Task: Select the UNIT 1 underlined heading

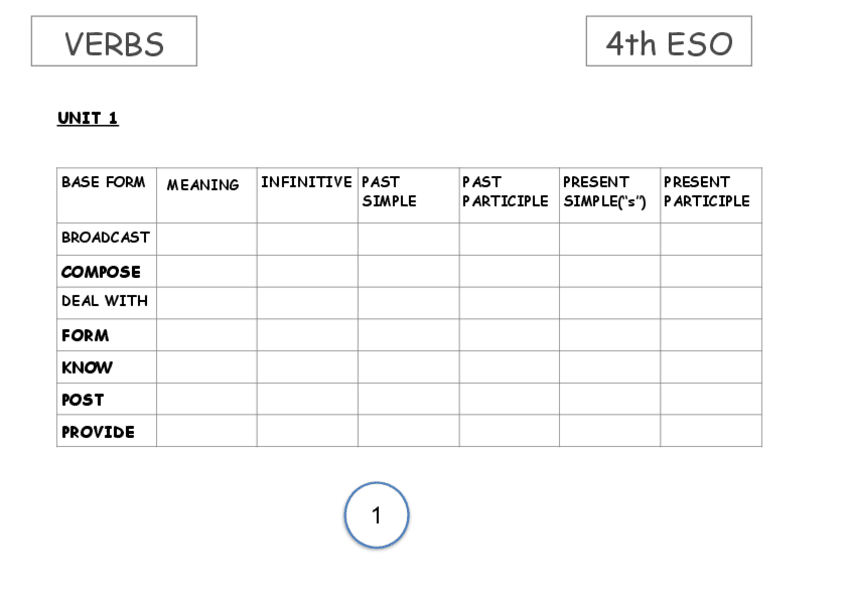Action: click(x=88, y=118)
